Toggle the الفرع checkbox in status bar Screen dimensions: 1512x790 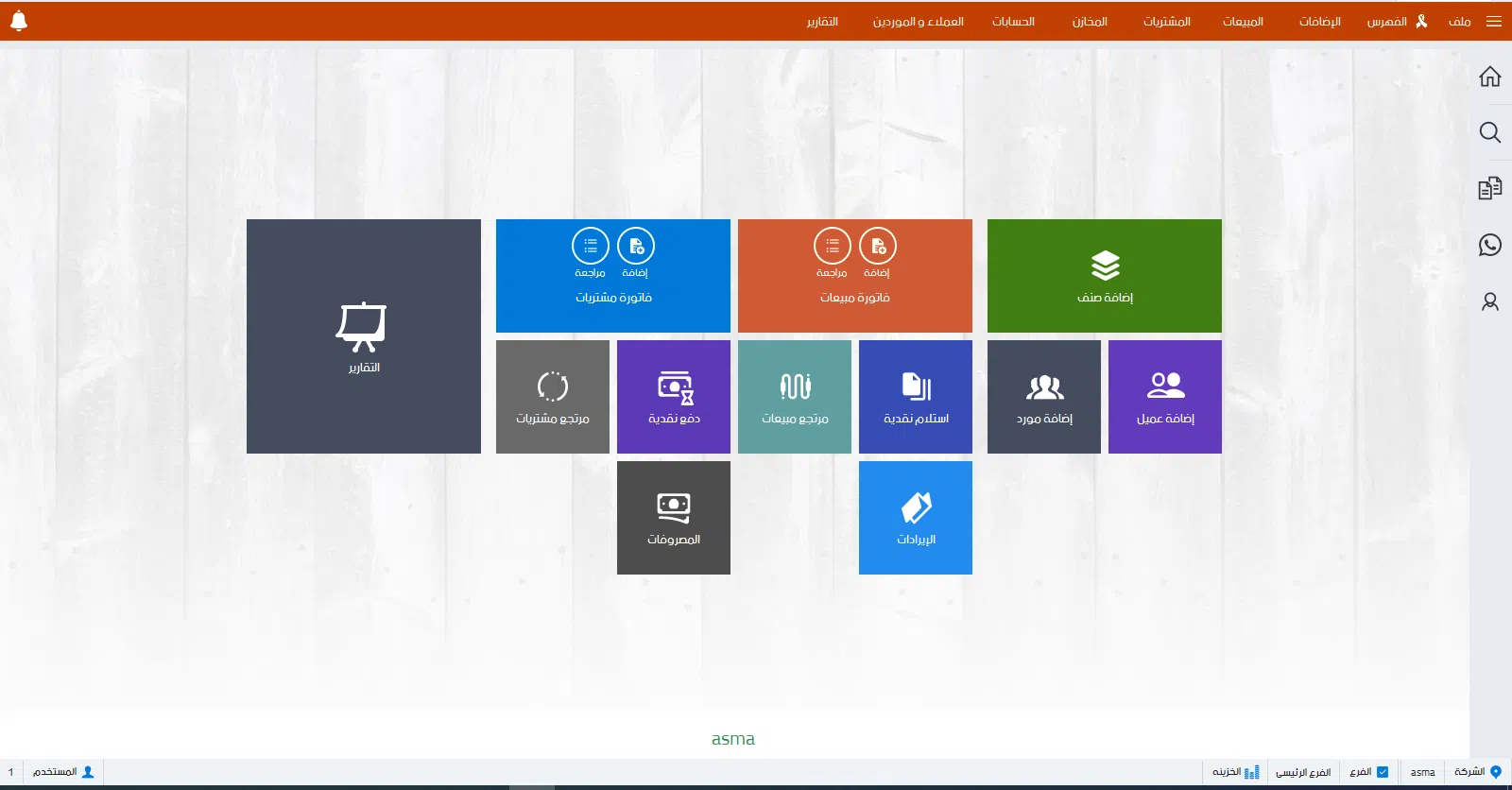tap(1383, 772)
